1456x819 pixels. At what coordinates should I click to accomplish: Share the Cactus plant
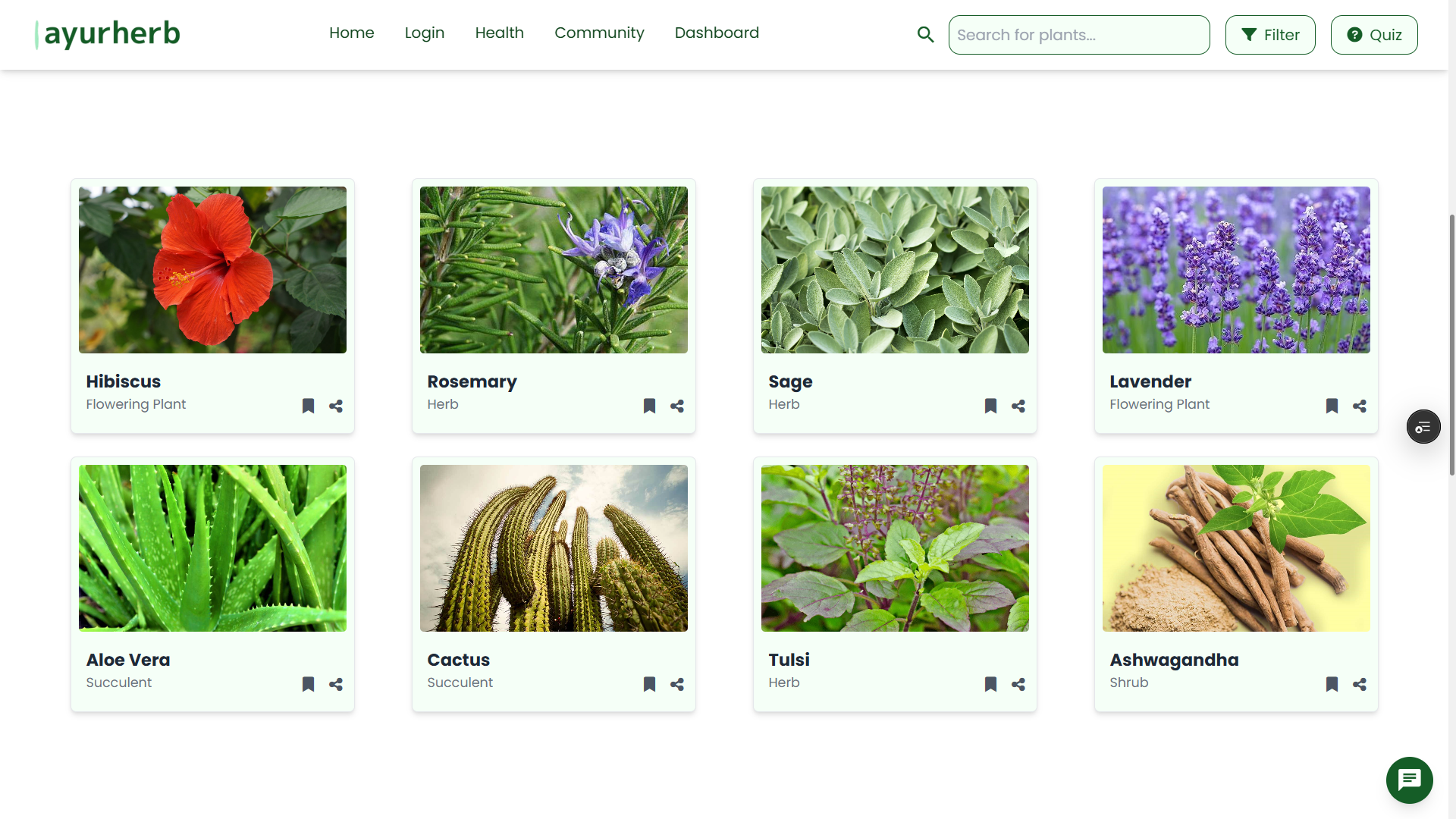click(x=676, y=684)
